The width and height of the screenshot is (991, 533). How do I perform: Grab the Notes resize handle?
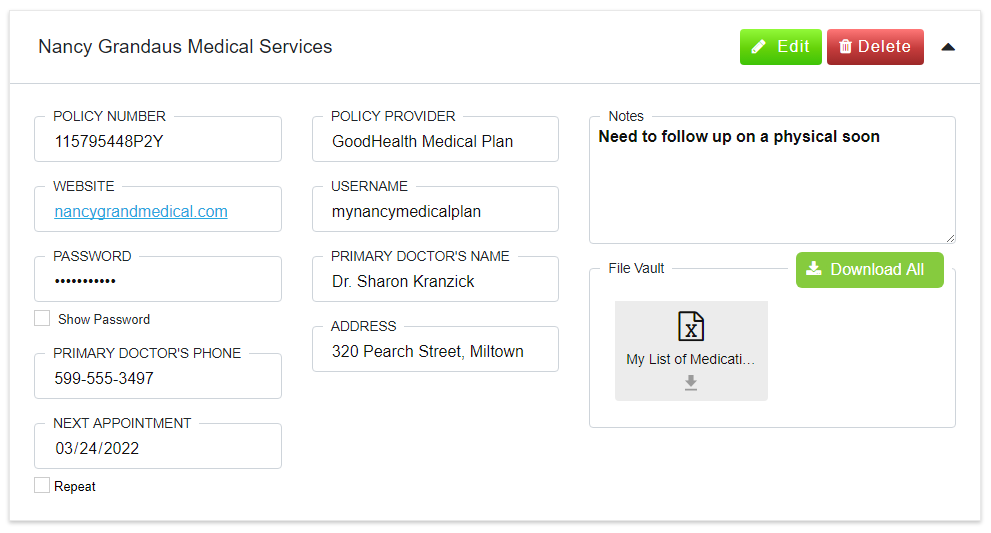pyautogui.click(x=950, y=238)
